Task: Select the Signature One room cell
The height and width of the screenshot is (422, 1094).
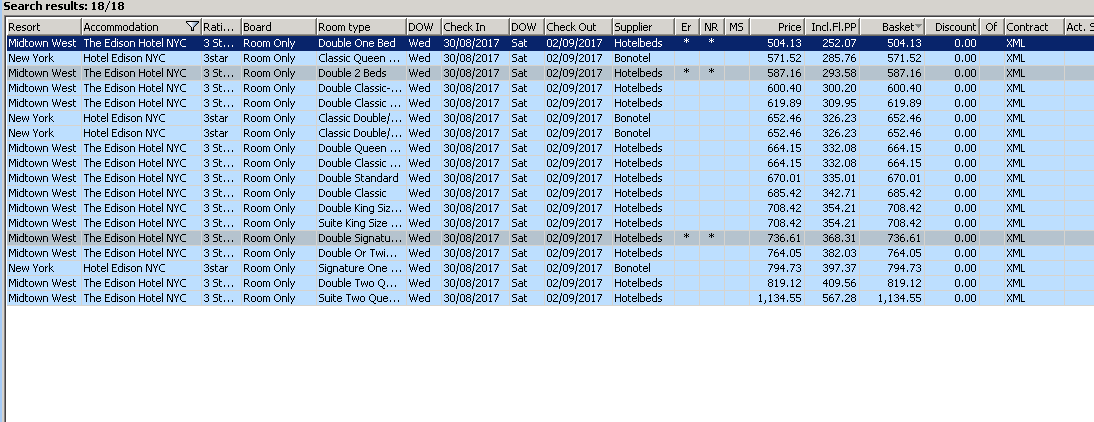Action: (x=361, y=268)
